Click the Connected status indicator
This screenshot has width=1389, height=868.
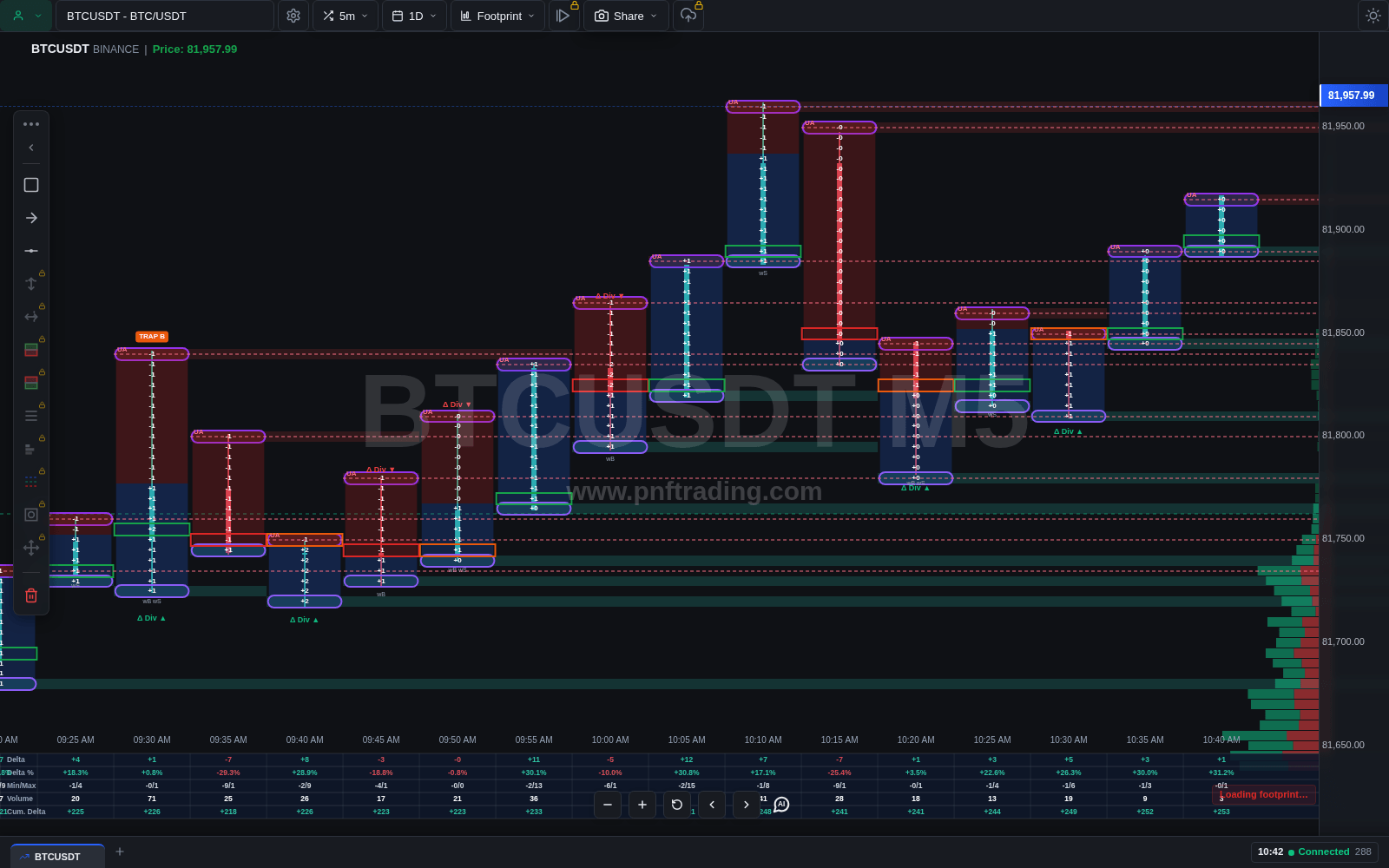(1319, 852)
